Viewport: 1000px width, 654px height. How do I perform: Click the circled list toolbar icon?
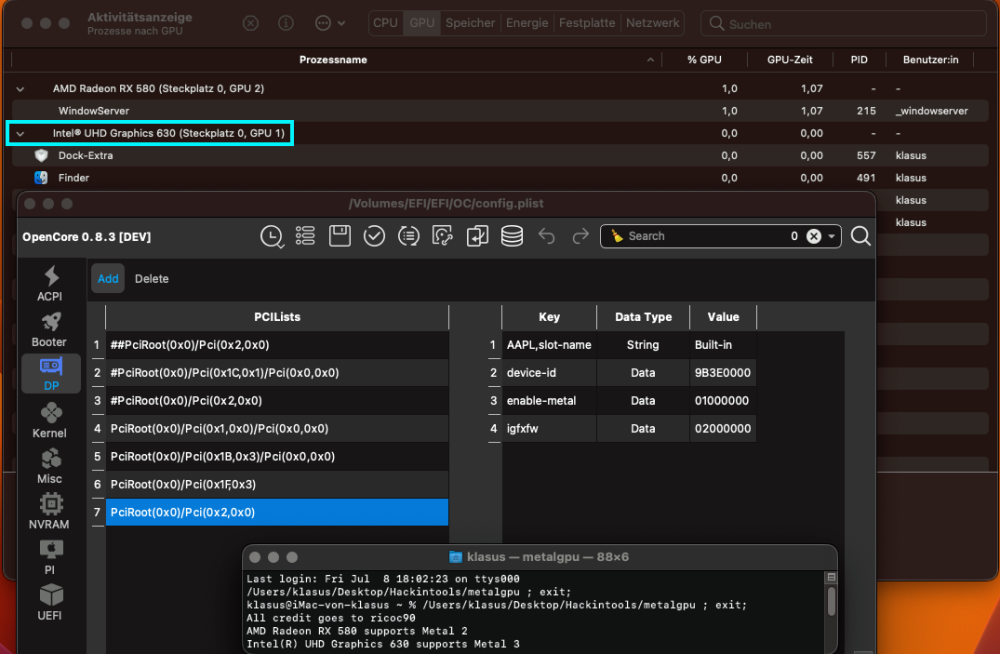pyautogui.click(x=409, y=236)
